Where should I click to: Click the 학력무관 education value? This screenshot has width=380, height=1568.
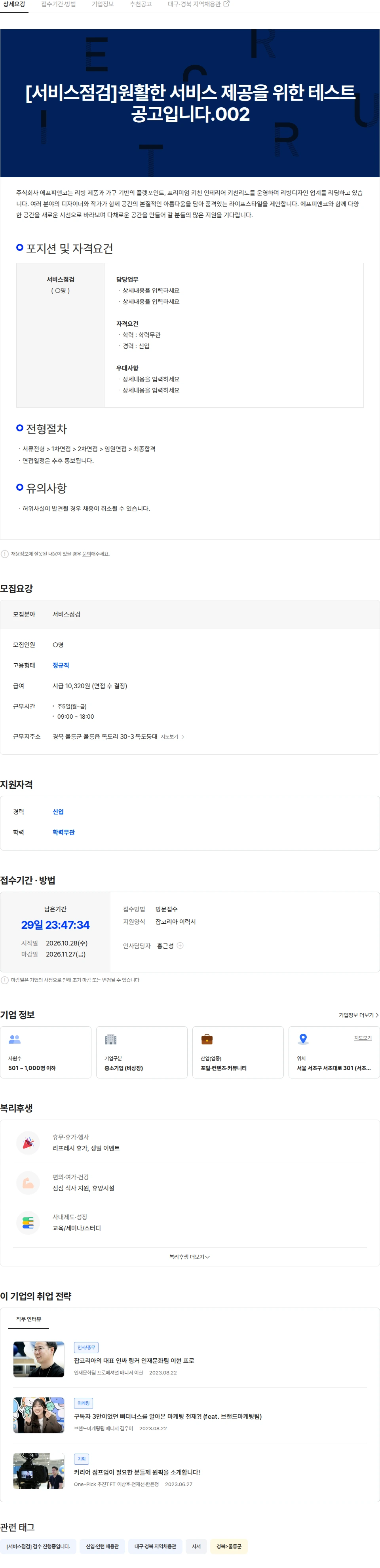coord(63,832)
